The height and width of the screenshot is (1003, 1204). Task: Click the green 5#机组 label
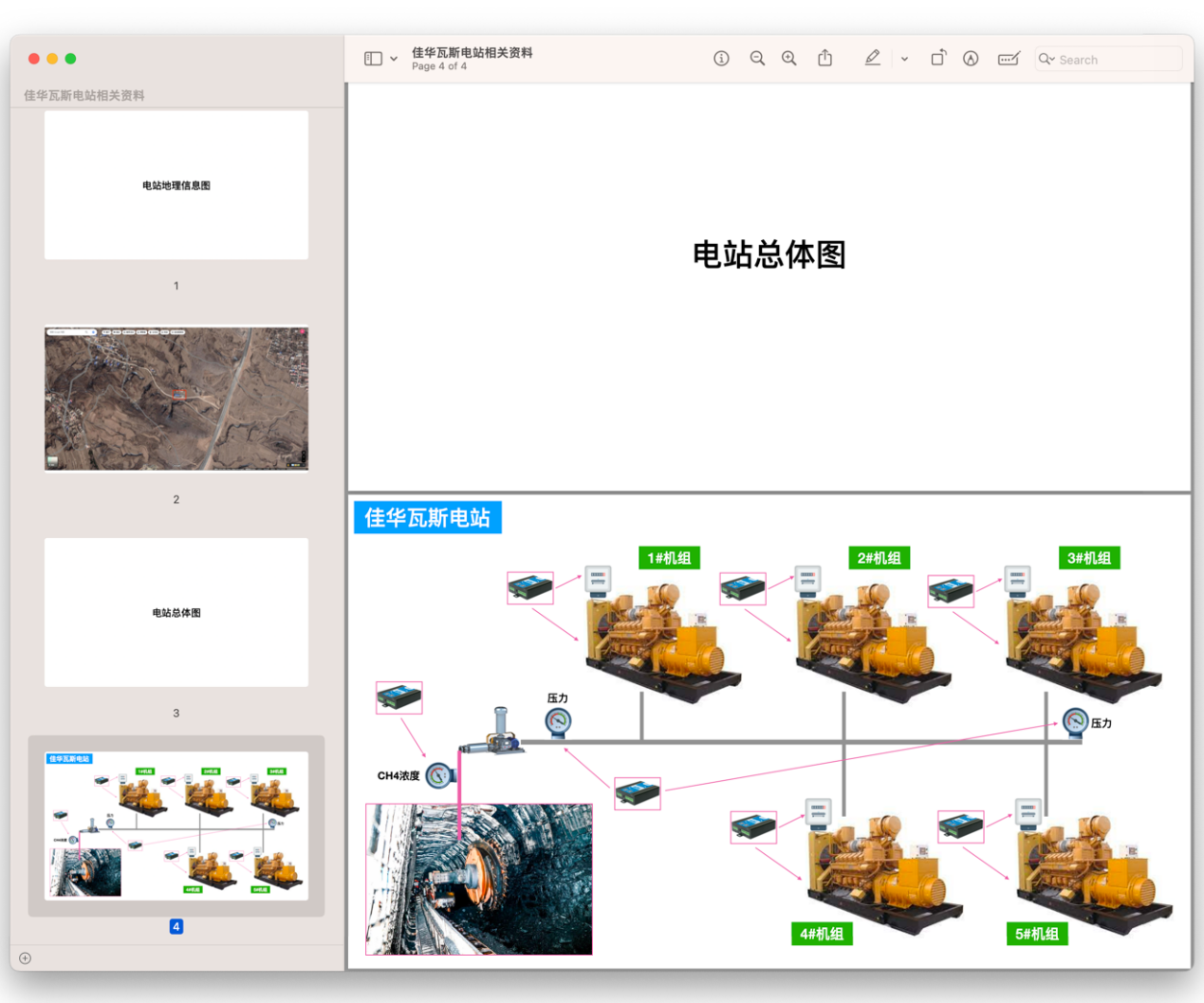click(1036, 934)
